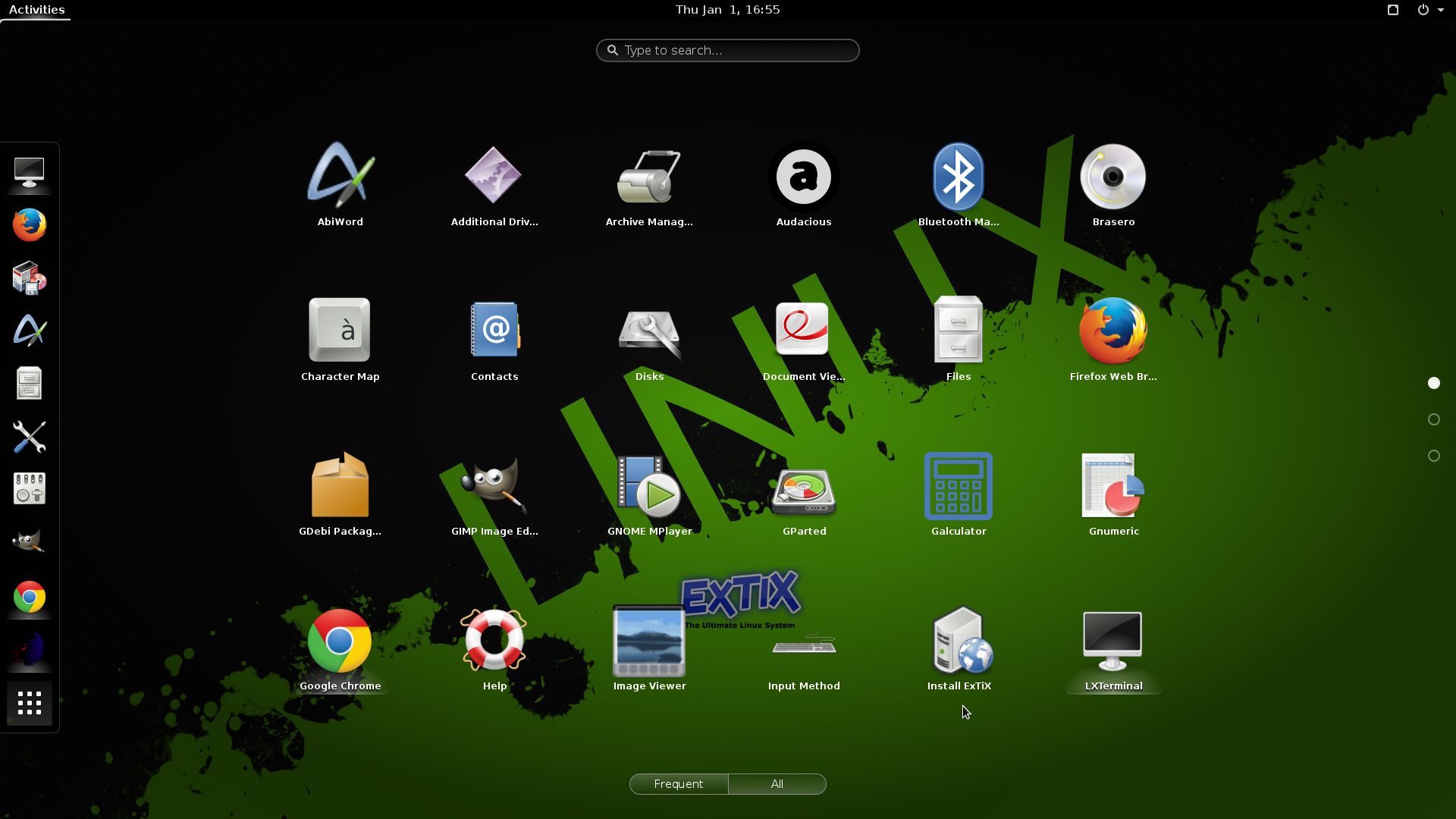This screenshot has height=819, width=1456.
Task: Open software installer icon in dash
Action: 30,278
